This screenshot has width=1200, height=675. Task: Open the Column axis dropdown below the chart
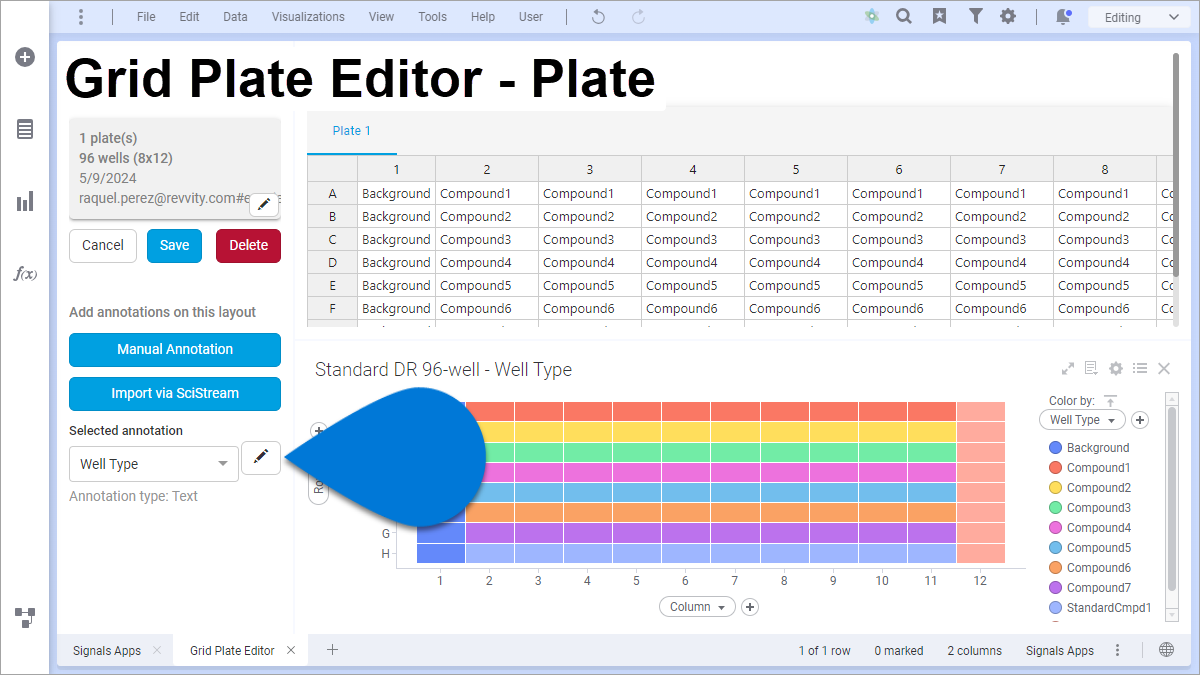(x=697, y=606)
